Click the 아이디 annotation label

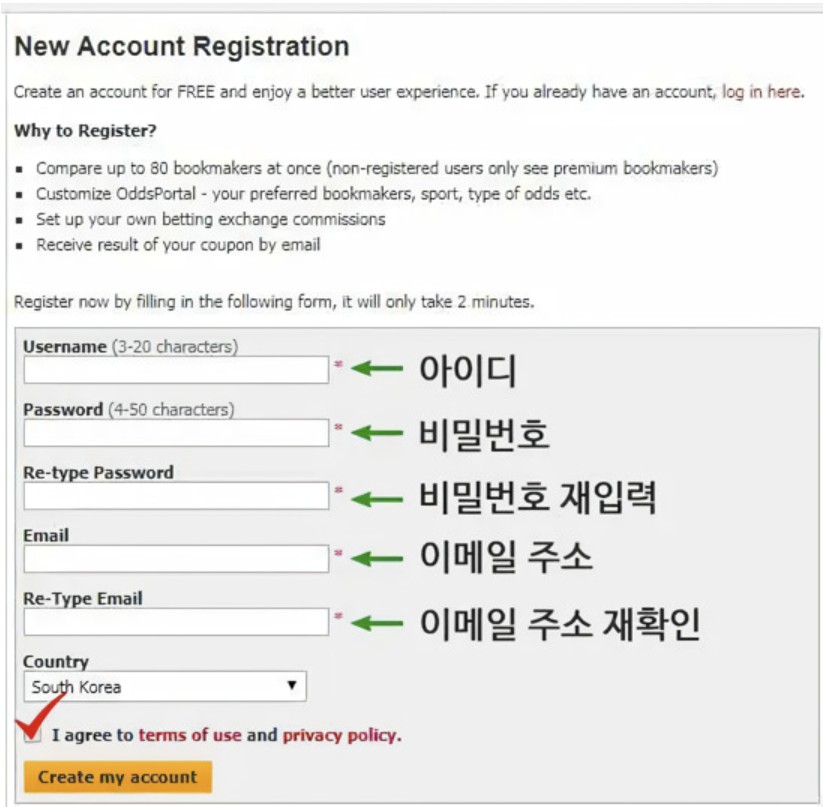pyautogui.click(x=468, y=370)
